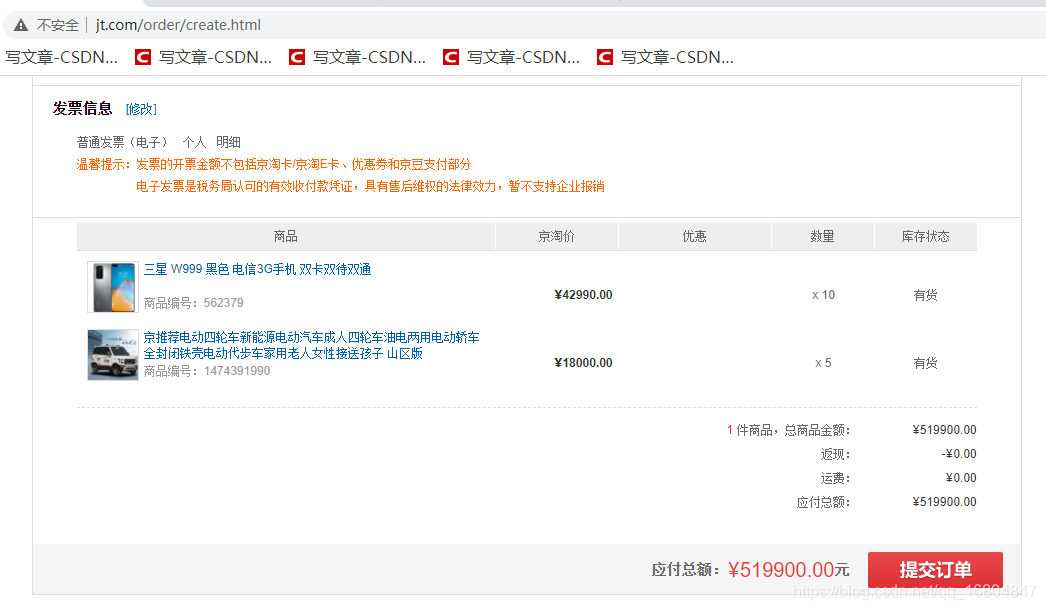Click 有货 status in electric car row
Image resolution: width=1046 pixels, height=610 pixels.
(925, 363)
